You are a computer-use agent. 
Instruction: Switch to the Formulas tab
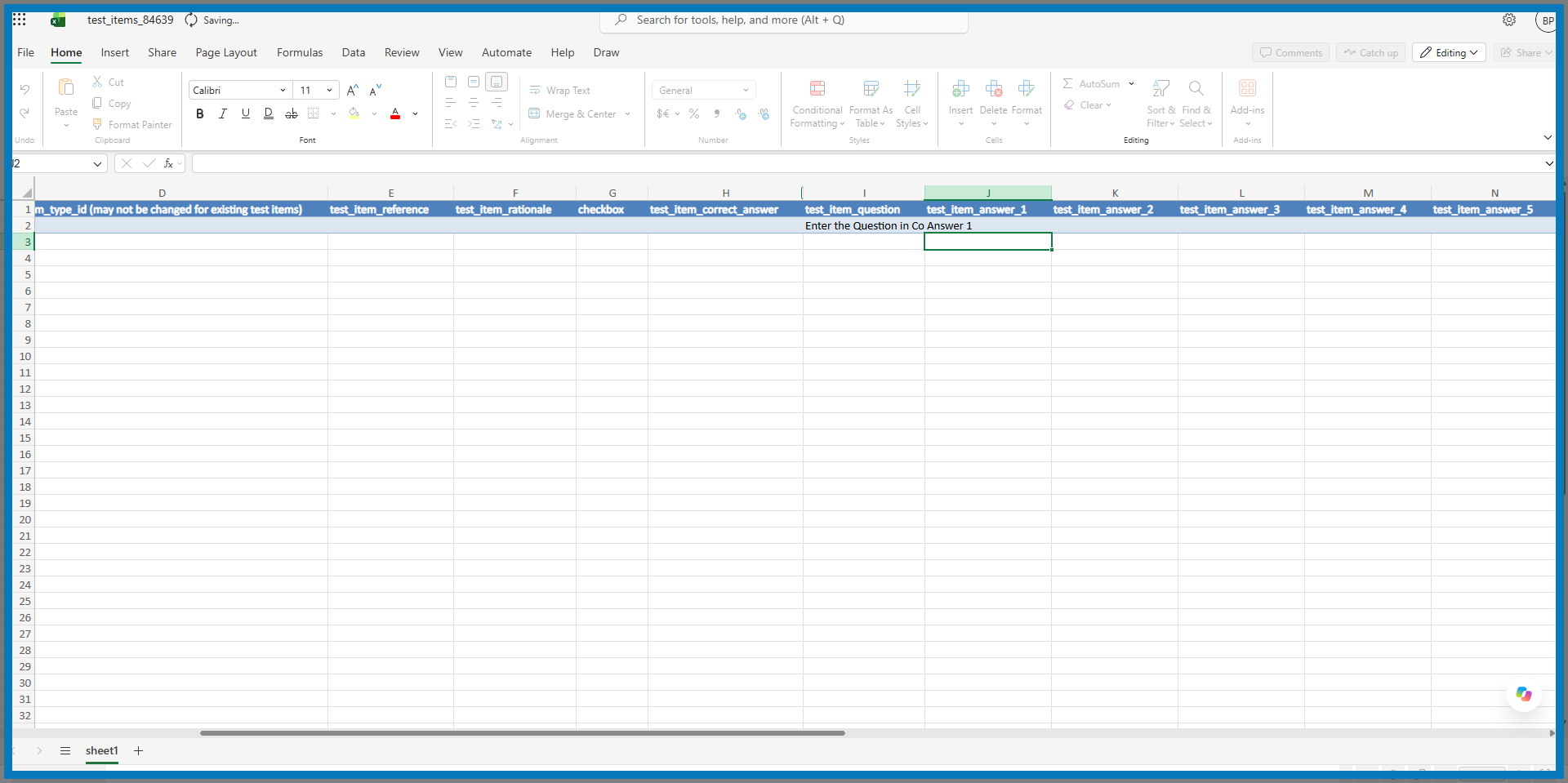300,52
